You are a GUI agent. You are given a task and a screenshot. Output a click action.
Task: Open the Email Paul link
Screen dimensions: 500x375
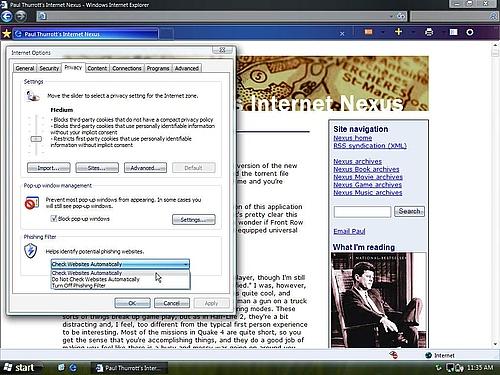(x=349, y=231)
